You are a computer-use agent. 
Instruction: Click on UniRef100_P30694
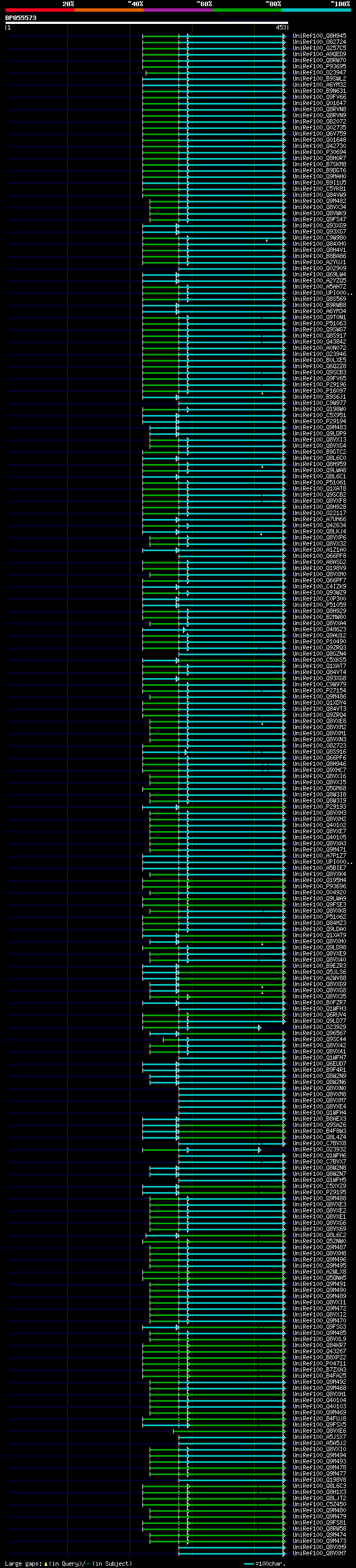319,152
